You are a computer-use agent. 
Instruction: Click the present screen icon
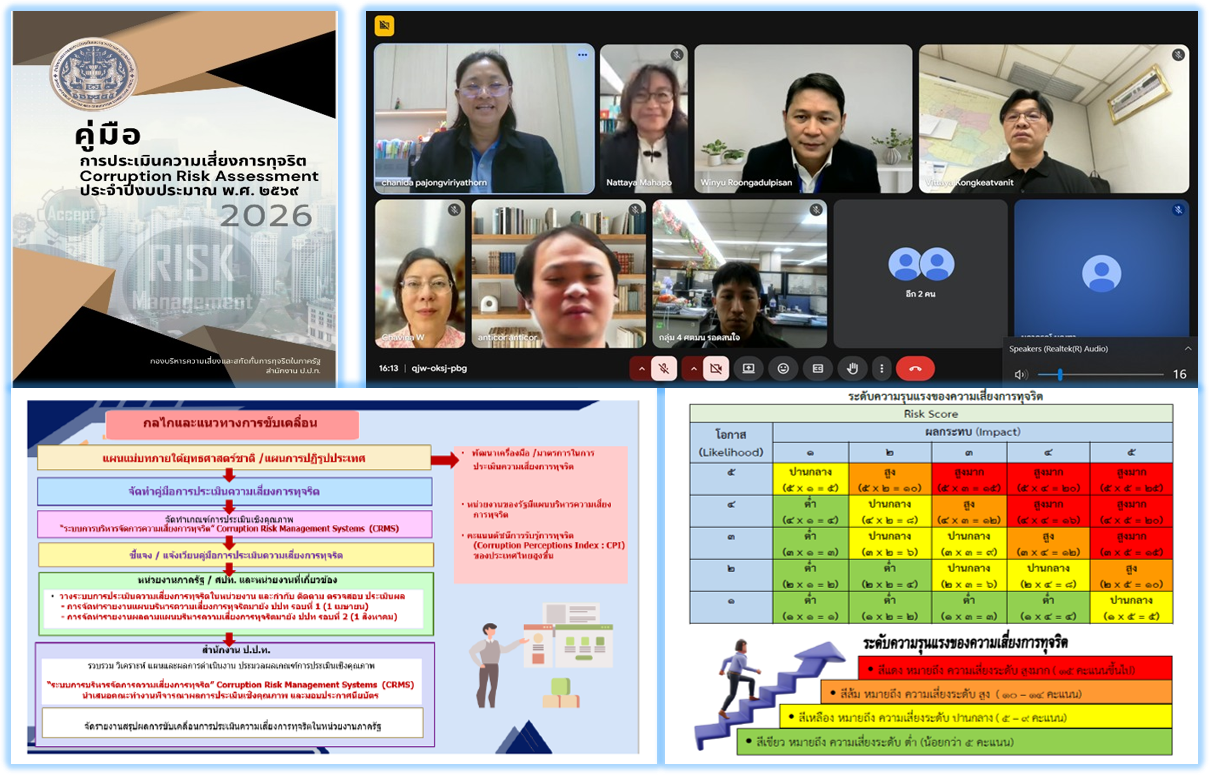[x=748, y=368]
